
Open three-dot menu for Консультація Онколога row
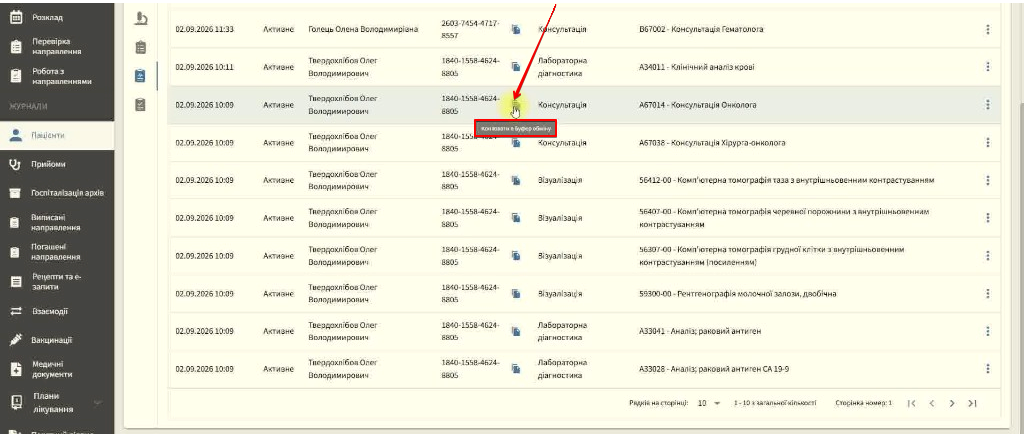tap(987, 104)
